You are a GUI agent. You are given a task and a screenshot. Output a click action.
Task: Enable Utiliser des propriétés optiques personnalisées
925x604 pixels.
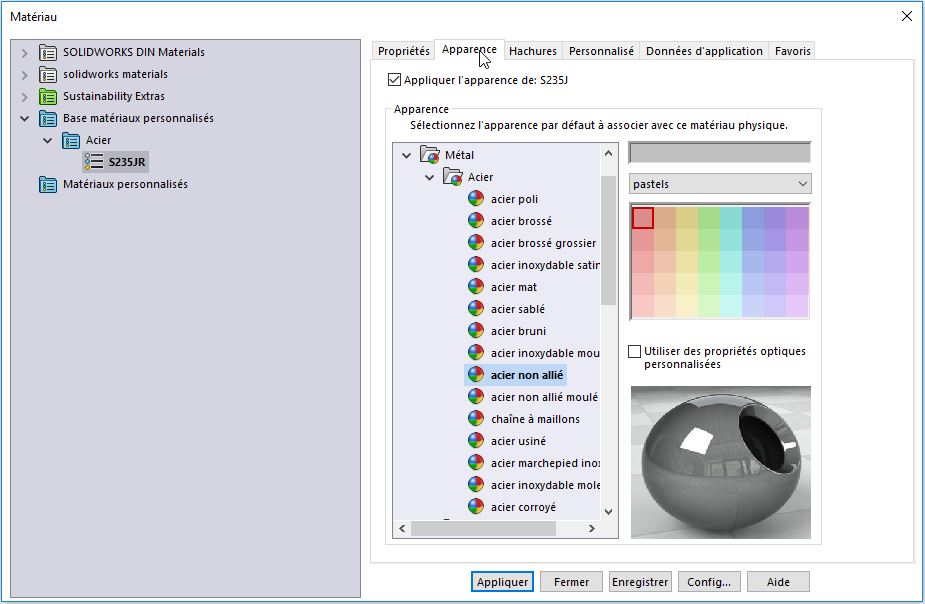click(635, 352)
